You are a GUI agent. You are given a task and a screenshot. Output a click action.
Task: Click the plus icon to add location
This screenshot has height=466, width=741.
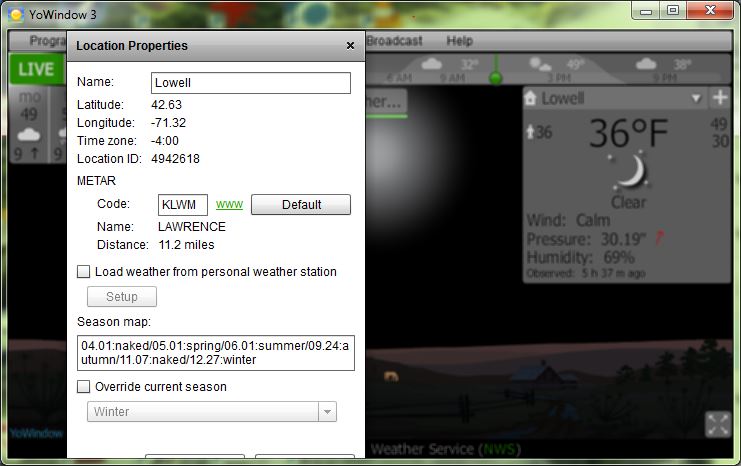coord(719,99)
